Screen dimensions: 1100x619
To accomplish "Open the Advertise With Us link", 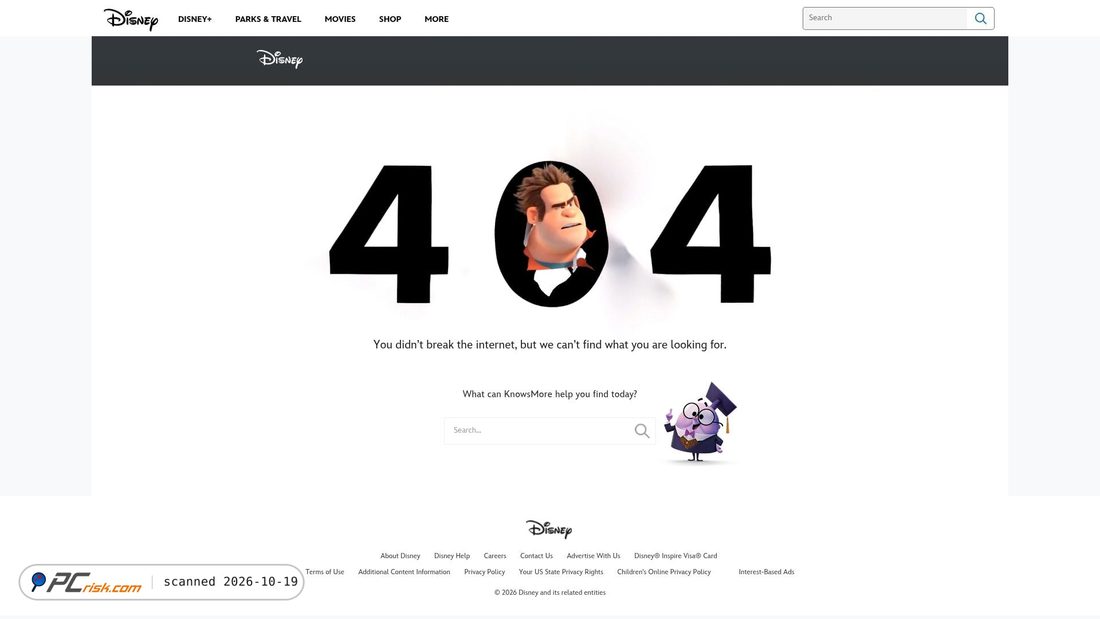I will click(x=593, y=556).
